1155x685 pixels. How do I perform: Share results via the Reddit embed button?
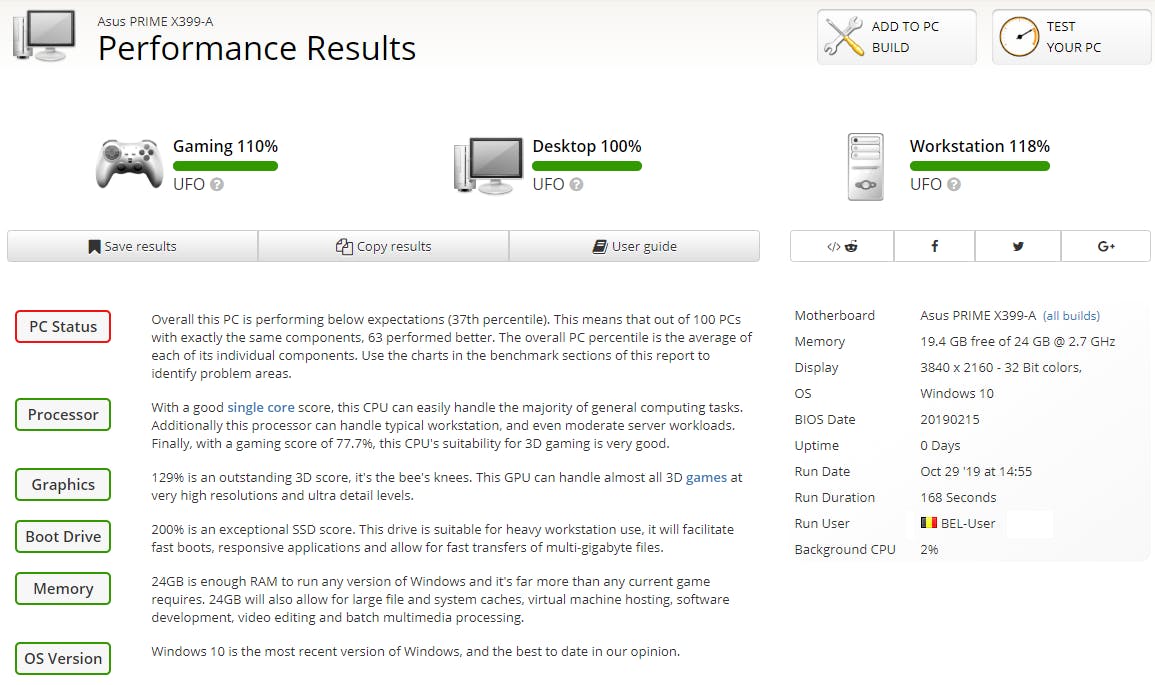point(842,246)
